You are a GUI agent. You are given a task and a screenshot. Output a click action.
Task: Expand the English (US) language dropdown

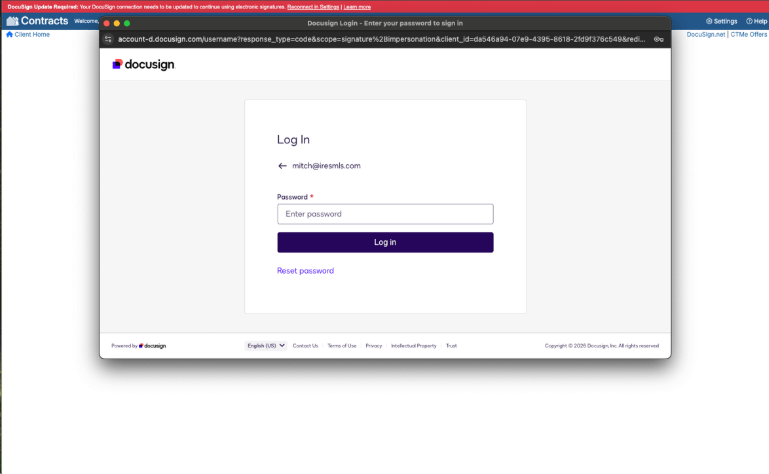266,345
